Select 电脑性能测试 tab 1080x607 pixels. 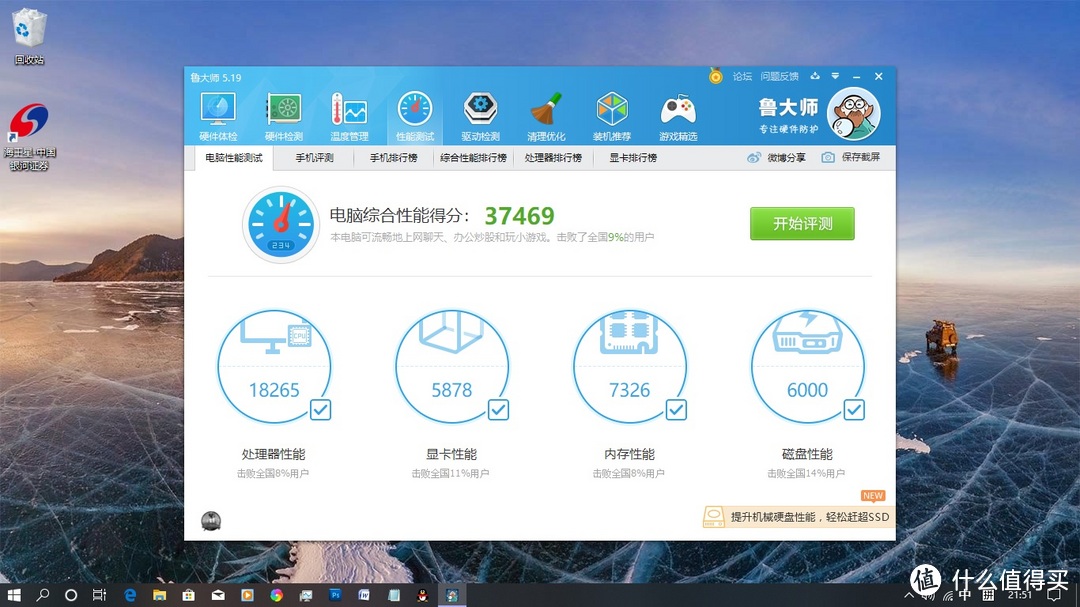click(x=233, y=158)
